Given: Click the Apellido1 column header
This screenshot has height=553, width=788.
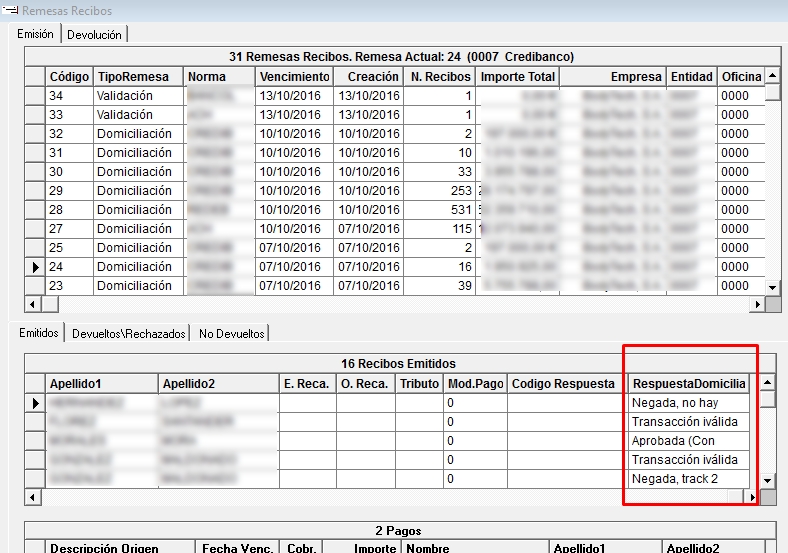Looking at the screenshot, I should (x=102, y=384).
